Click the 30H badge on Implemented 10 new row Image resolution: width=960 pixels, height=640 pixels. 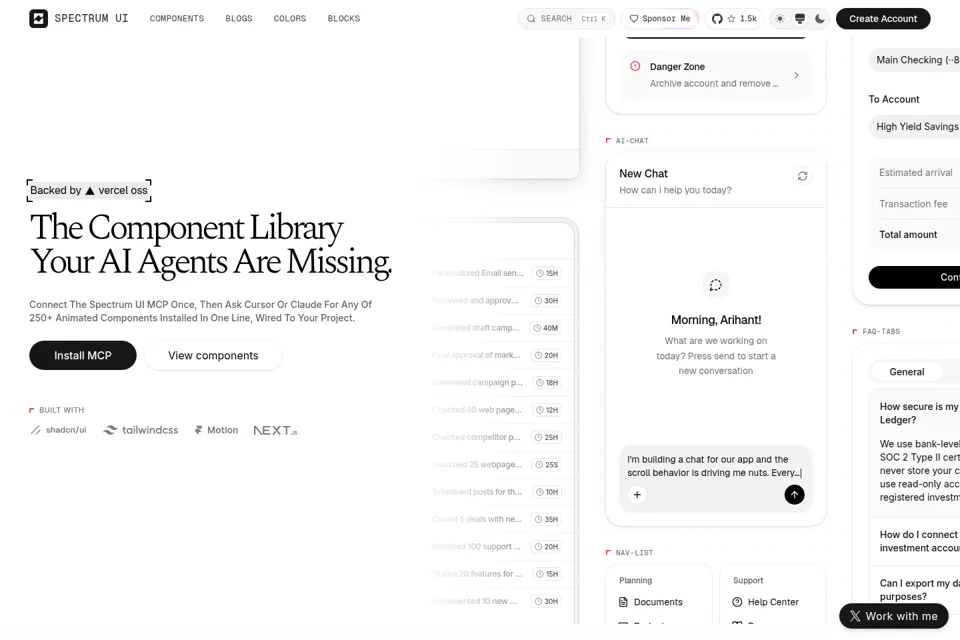tap(546, 601)
